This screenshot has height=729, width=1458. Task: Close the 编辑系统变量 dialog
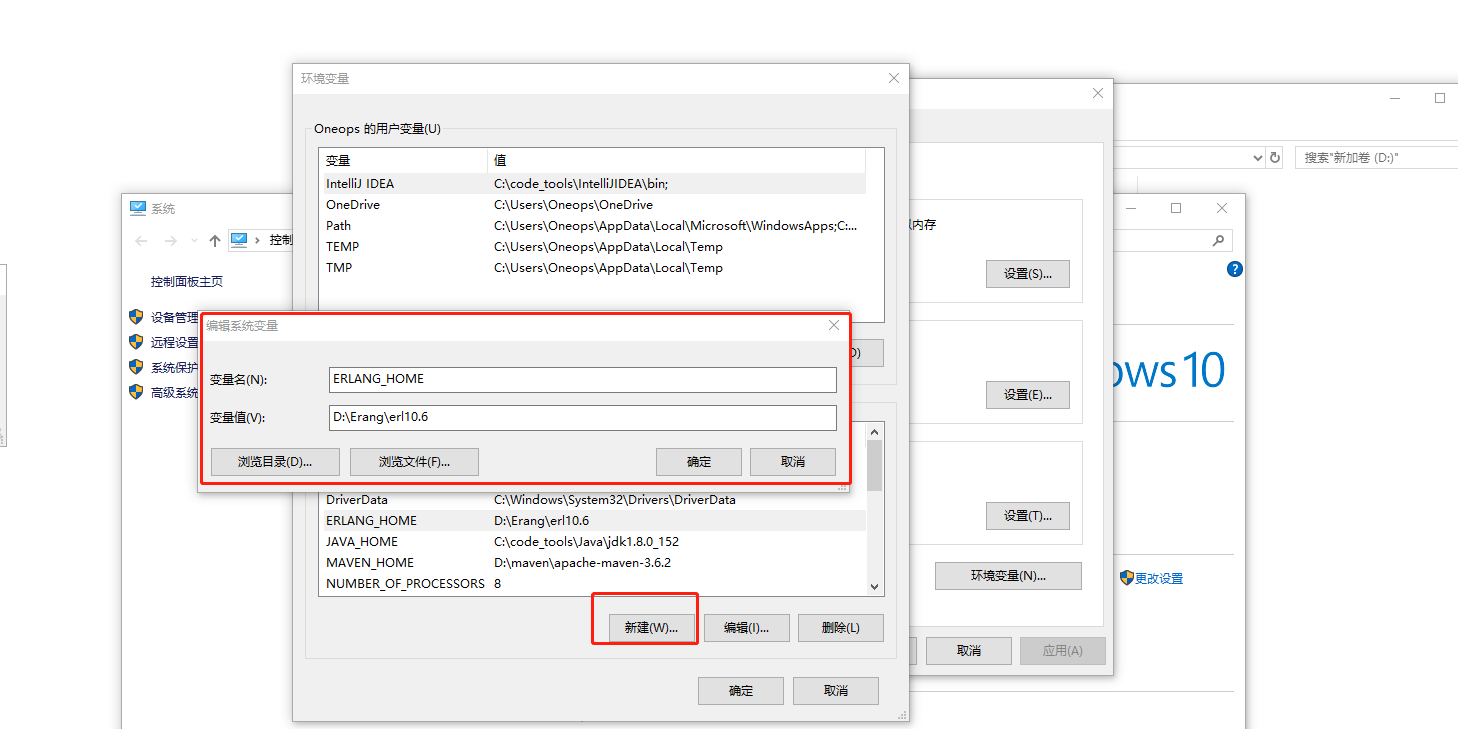[834, 325]
